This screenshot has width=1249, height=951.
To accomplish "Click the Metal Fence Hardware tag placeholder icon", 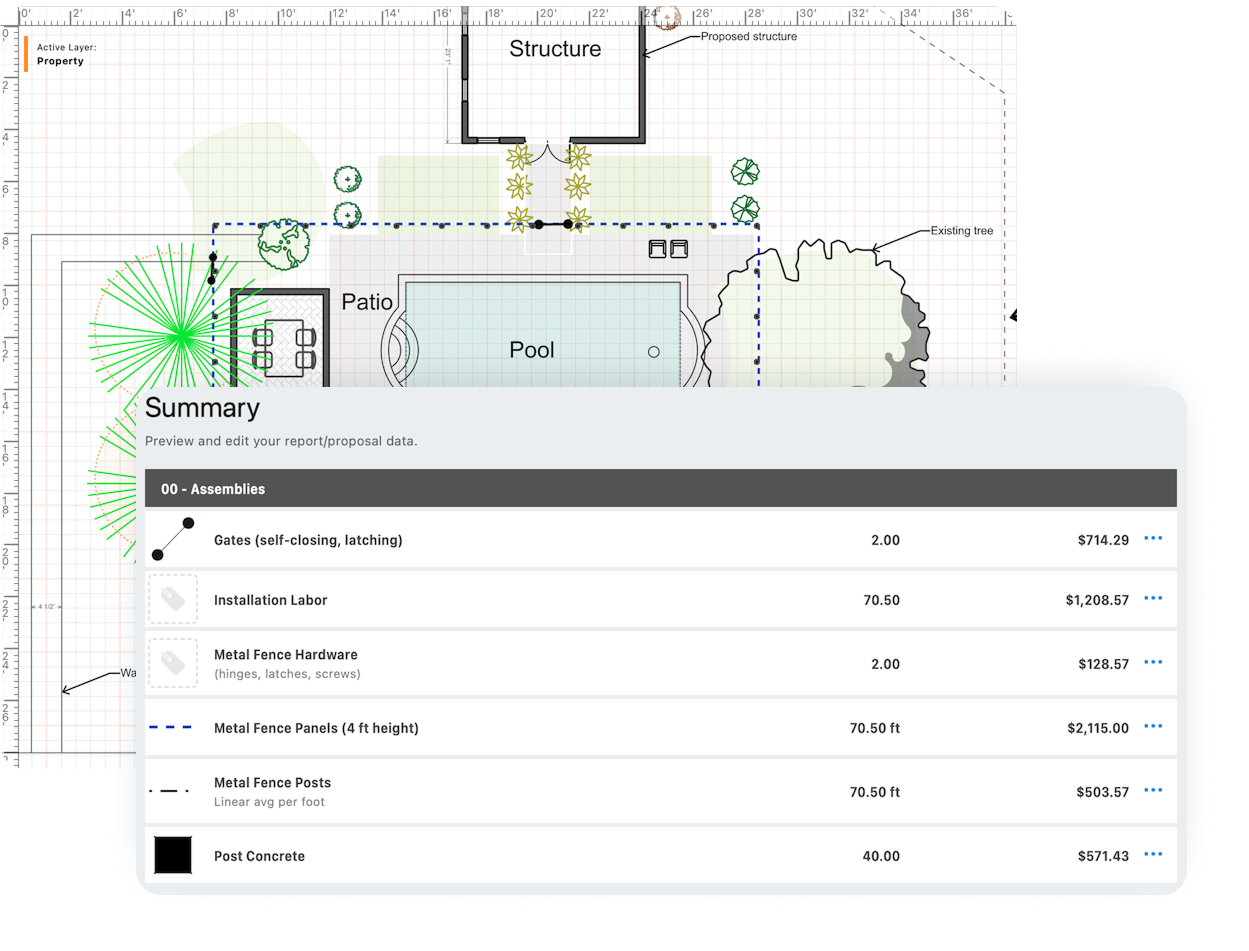I will click(x=173, y=663).
